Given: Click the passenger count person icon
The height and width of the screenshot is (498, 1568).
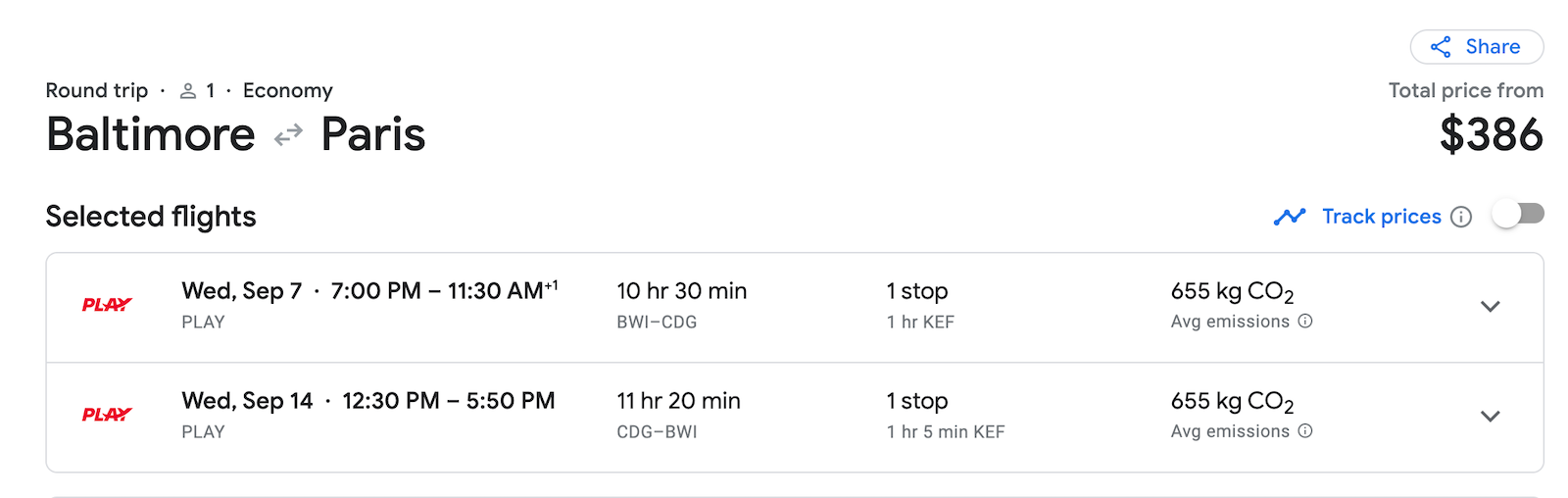Looking at the screenshot, I should (x=188, y=91).
